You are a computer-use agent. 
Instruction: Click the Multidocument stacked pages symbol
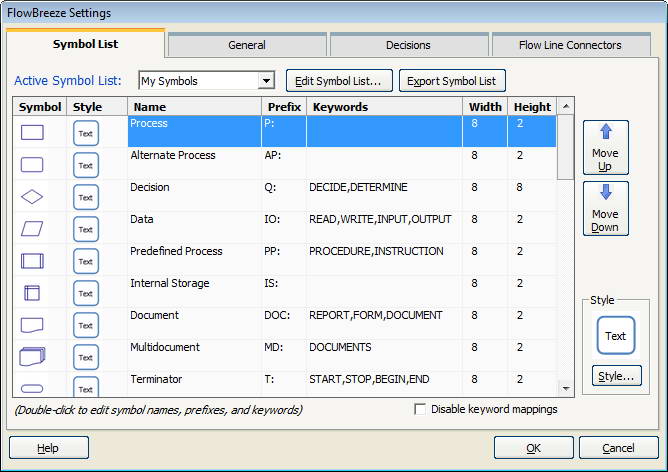point(32,357)
